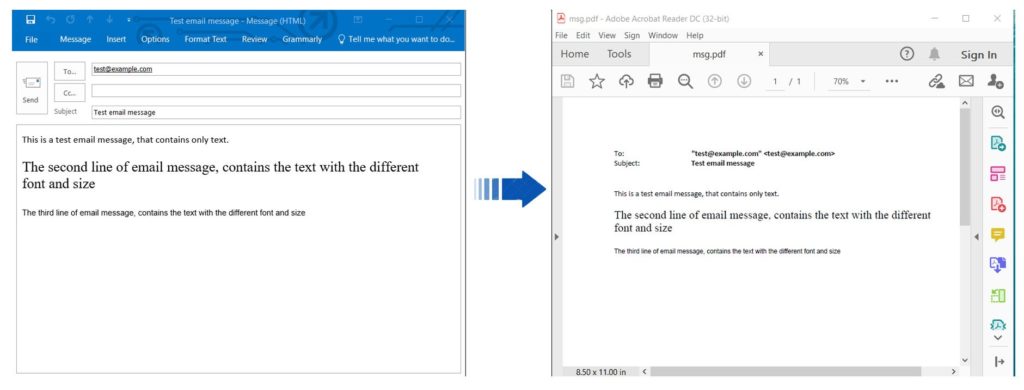Click the zoom-out find magnifier icon

[685, 81]
